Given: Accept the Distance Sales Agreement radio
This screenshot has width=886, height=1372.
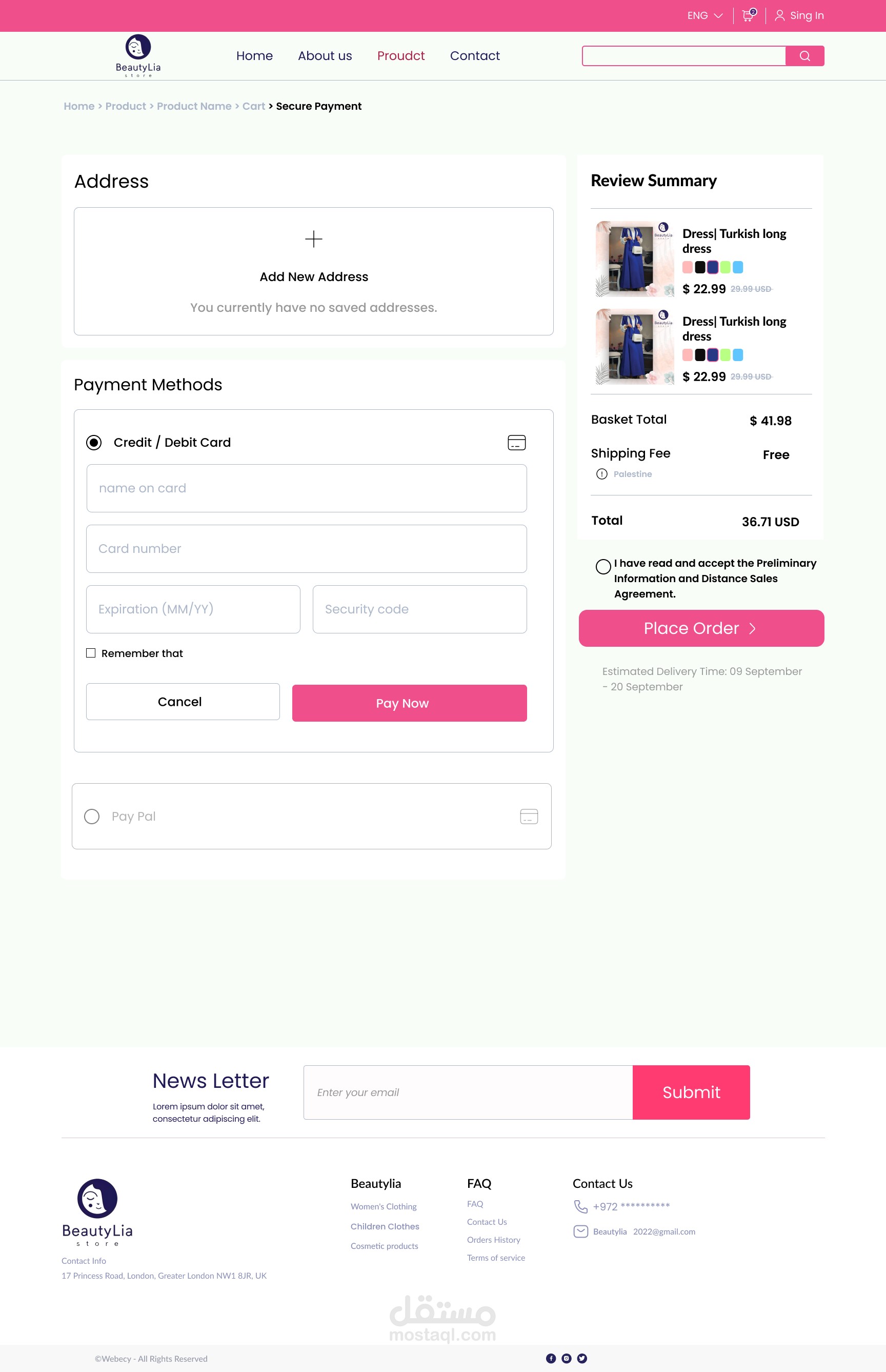Looking at the screenshot, I should 603,566.
